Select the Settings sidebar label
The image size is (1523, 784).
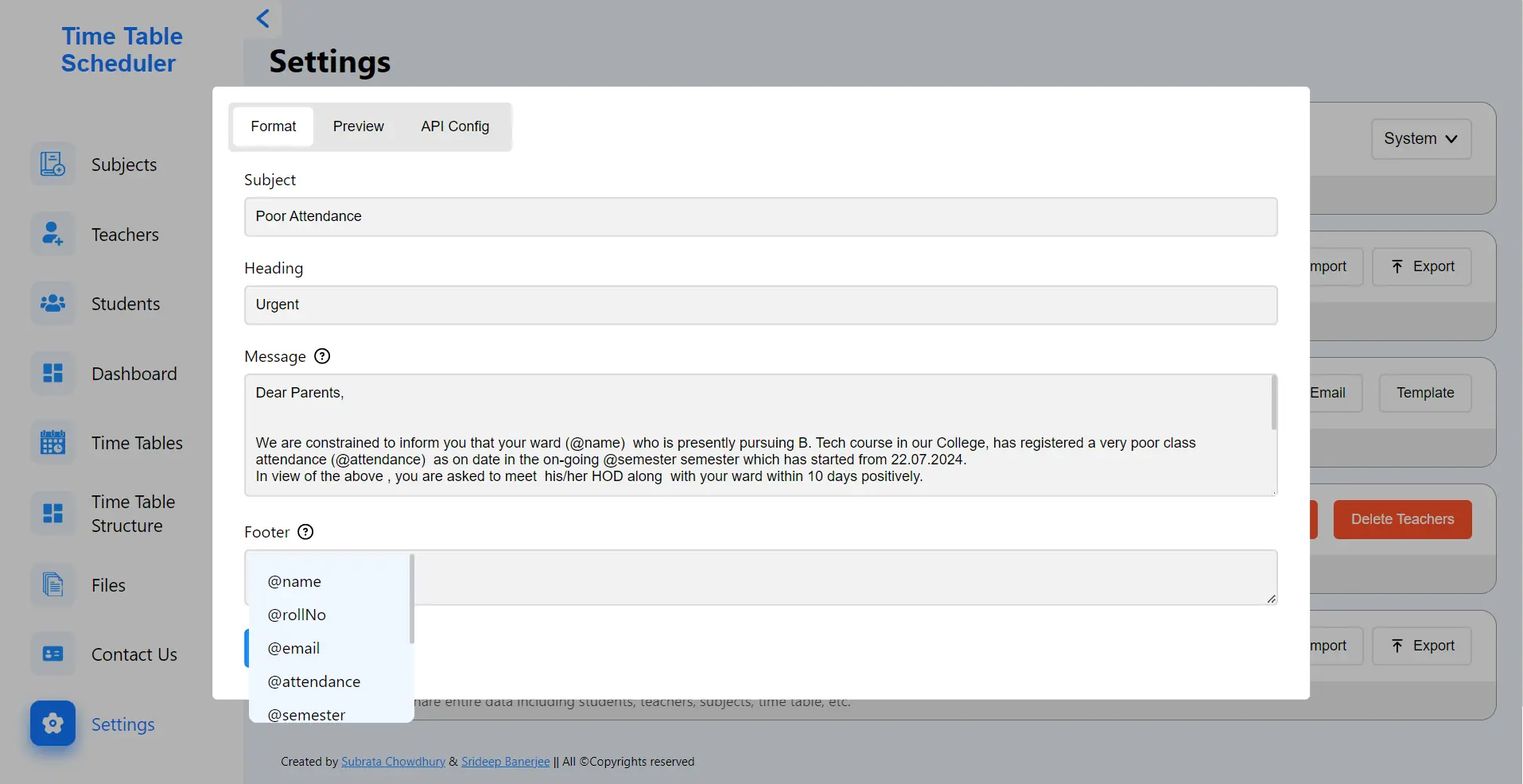[x=123, y=724]
